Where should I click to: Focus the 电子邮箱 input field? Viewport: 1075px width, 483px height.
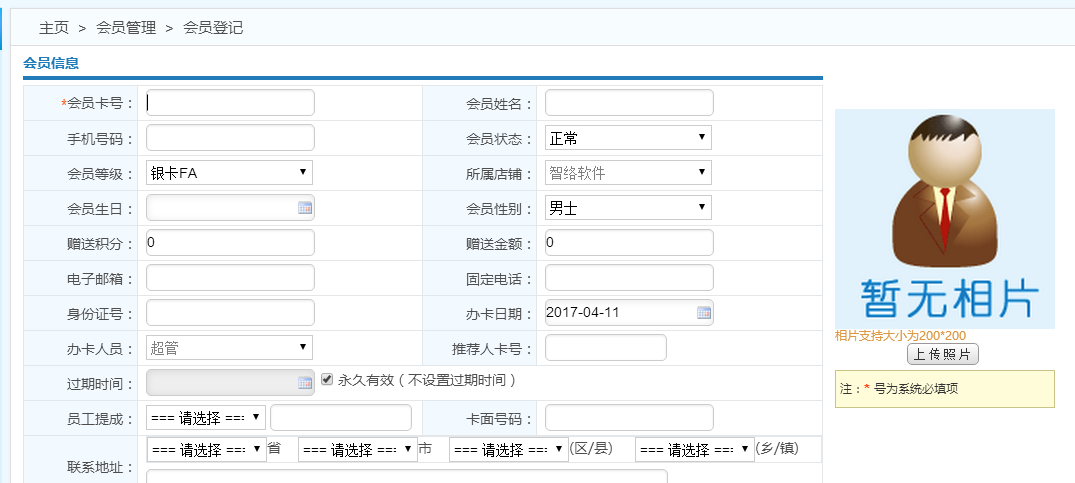point(230,277)
